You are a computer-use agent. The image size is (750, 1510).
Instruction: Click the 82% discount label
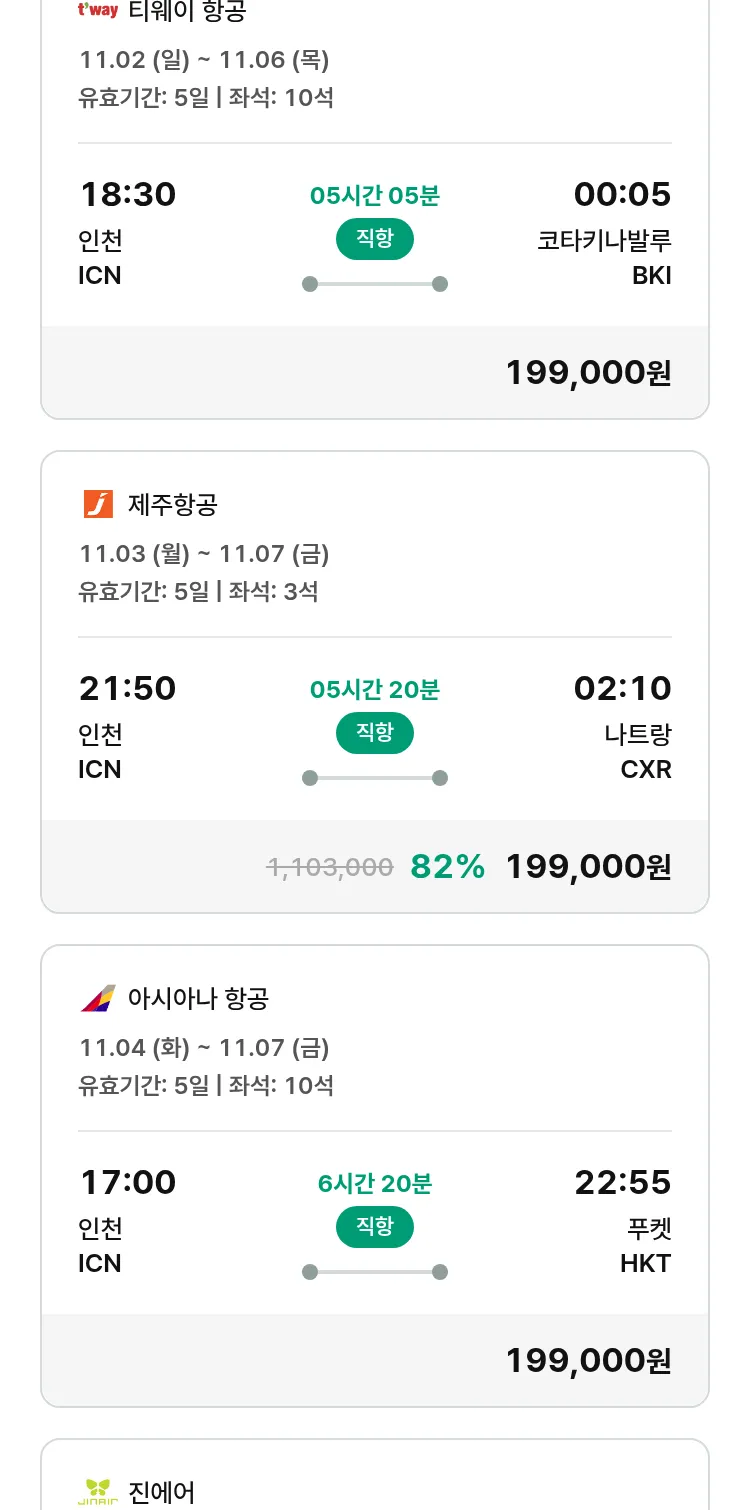tap(447, 867)
